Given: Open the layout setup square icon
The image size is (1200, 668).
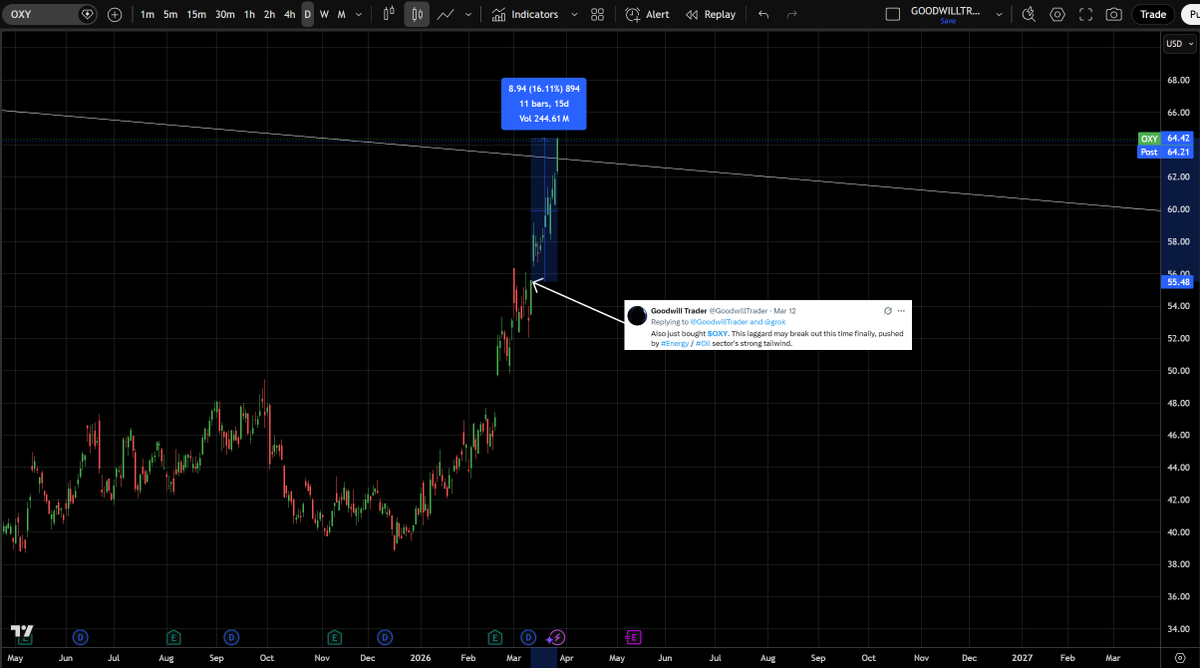Looking at the screenshot, I should pyautogui.click(x=893, y=15).
